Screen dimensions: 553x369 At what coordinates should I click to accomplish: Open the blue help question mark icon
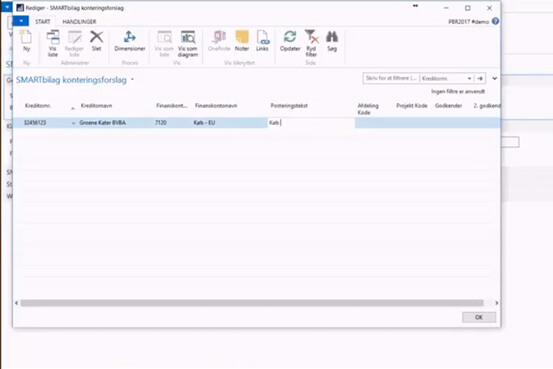click(x=495, y=21)
